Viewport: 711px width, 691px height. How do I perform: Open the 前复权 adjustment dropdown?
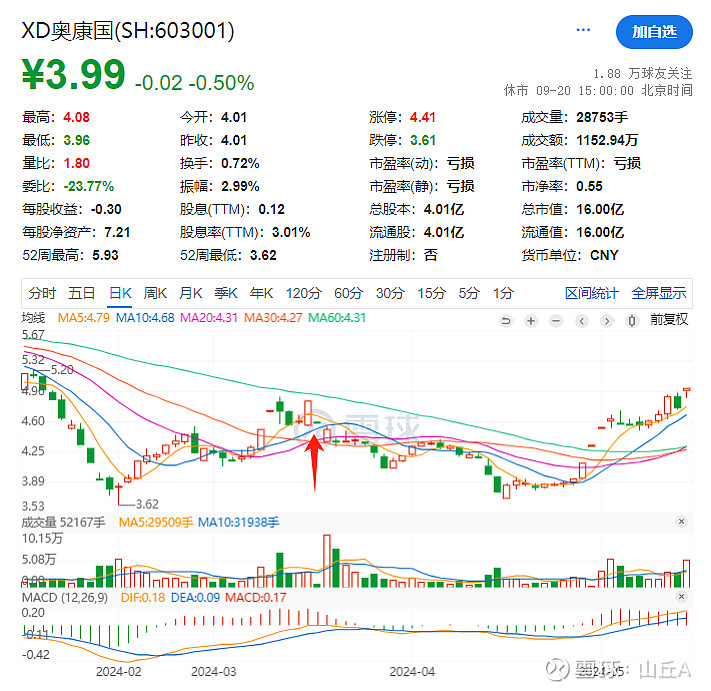click(x=669, y=320)
